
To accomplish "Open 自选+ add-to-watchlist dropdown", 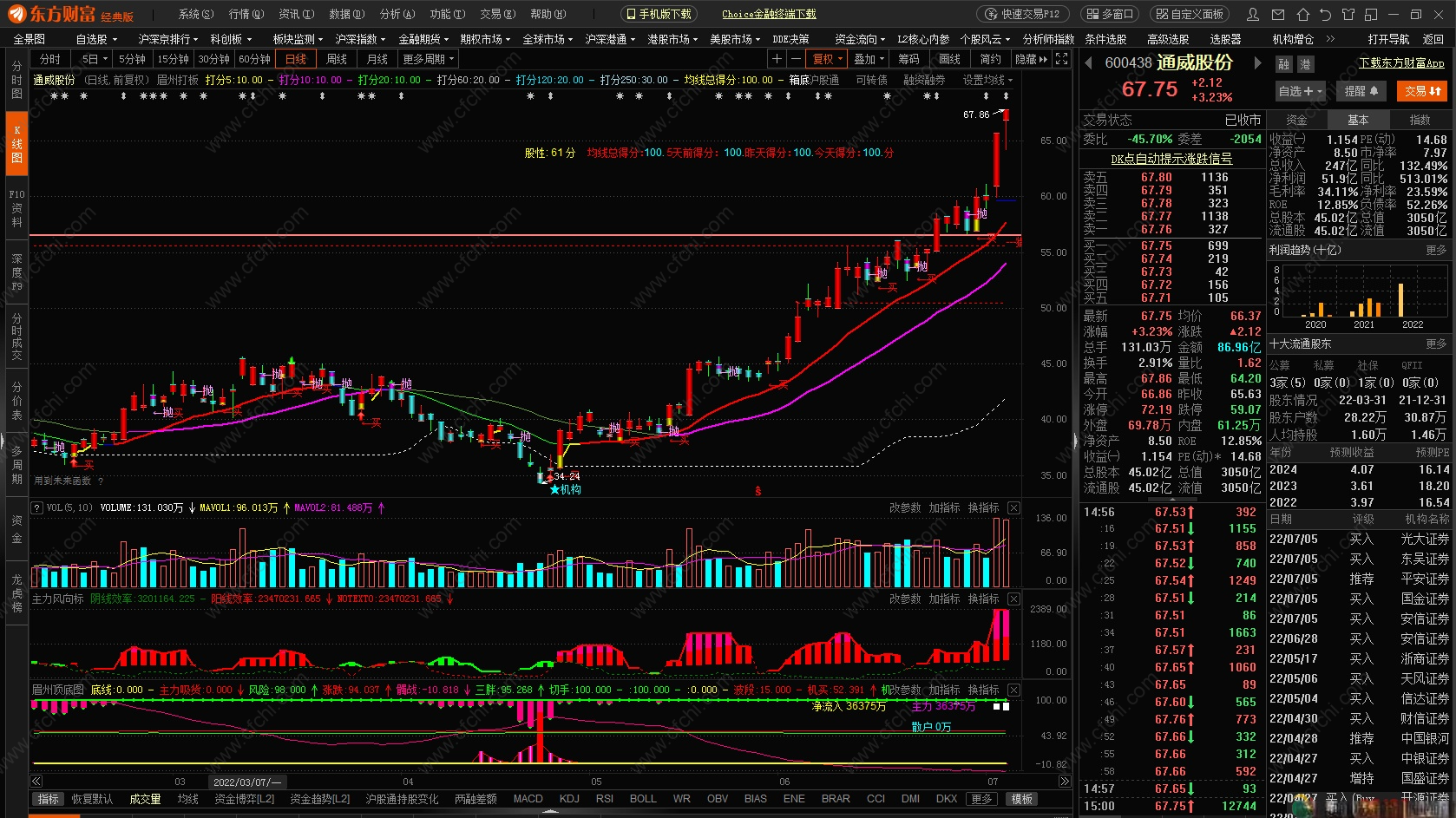I will click(1301, 91).
